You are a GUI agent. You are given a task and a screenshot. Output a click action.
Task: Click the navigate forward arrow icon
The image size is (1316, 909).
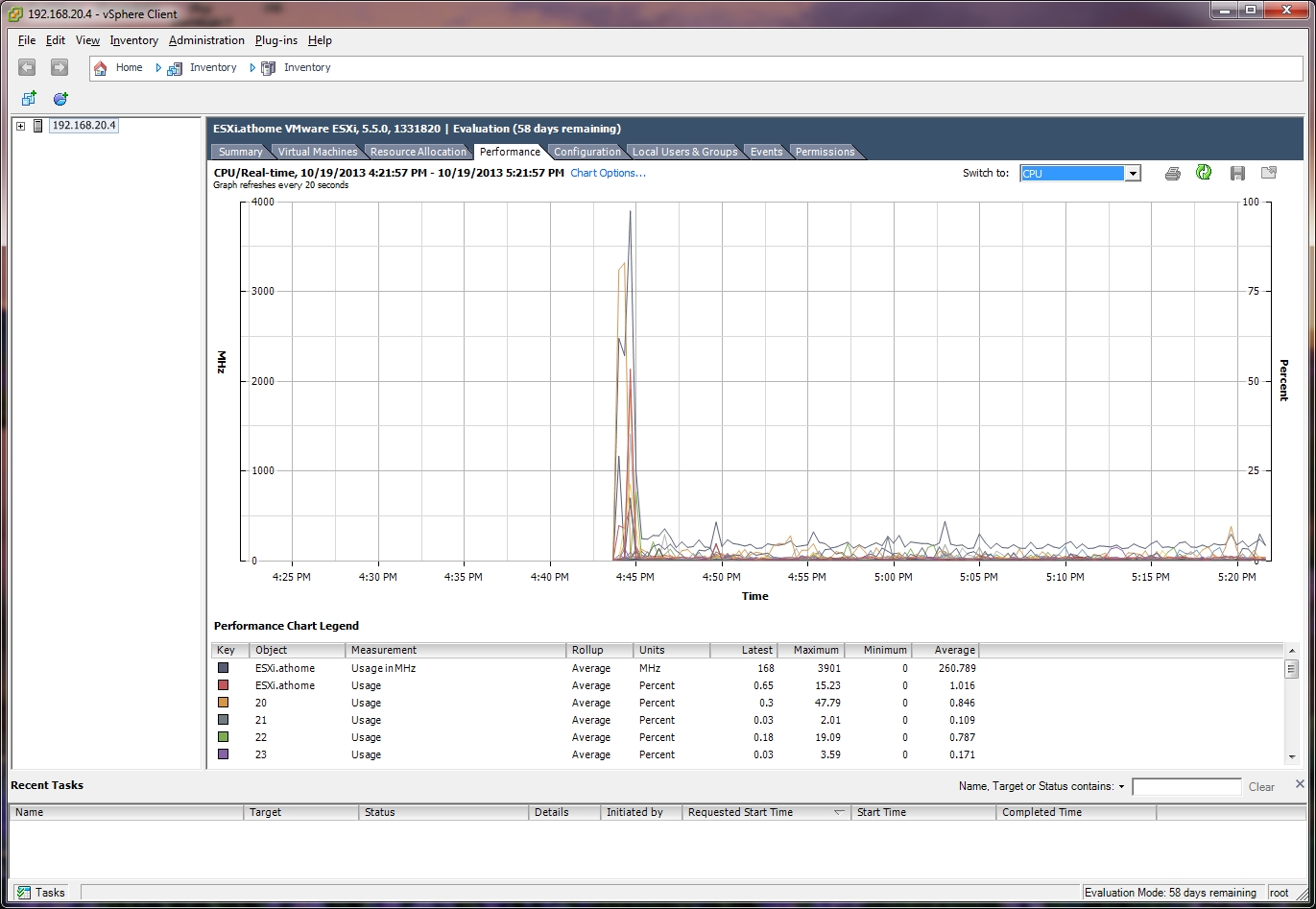tap(59, 67)
